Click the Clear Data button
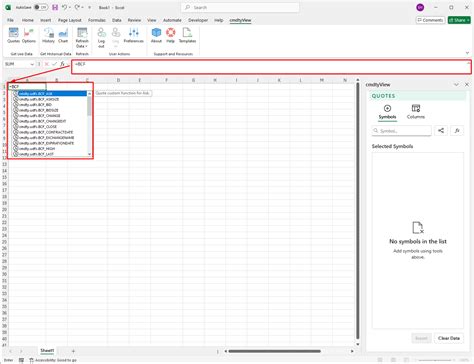The width and height of the screenshot is (474, 364). [449, 338]
